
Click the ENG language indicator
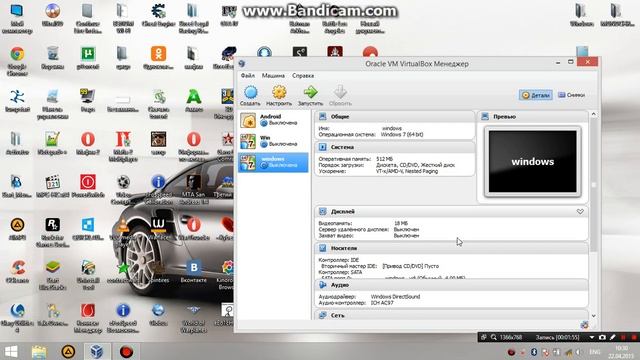595,352
